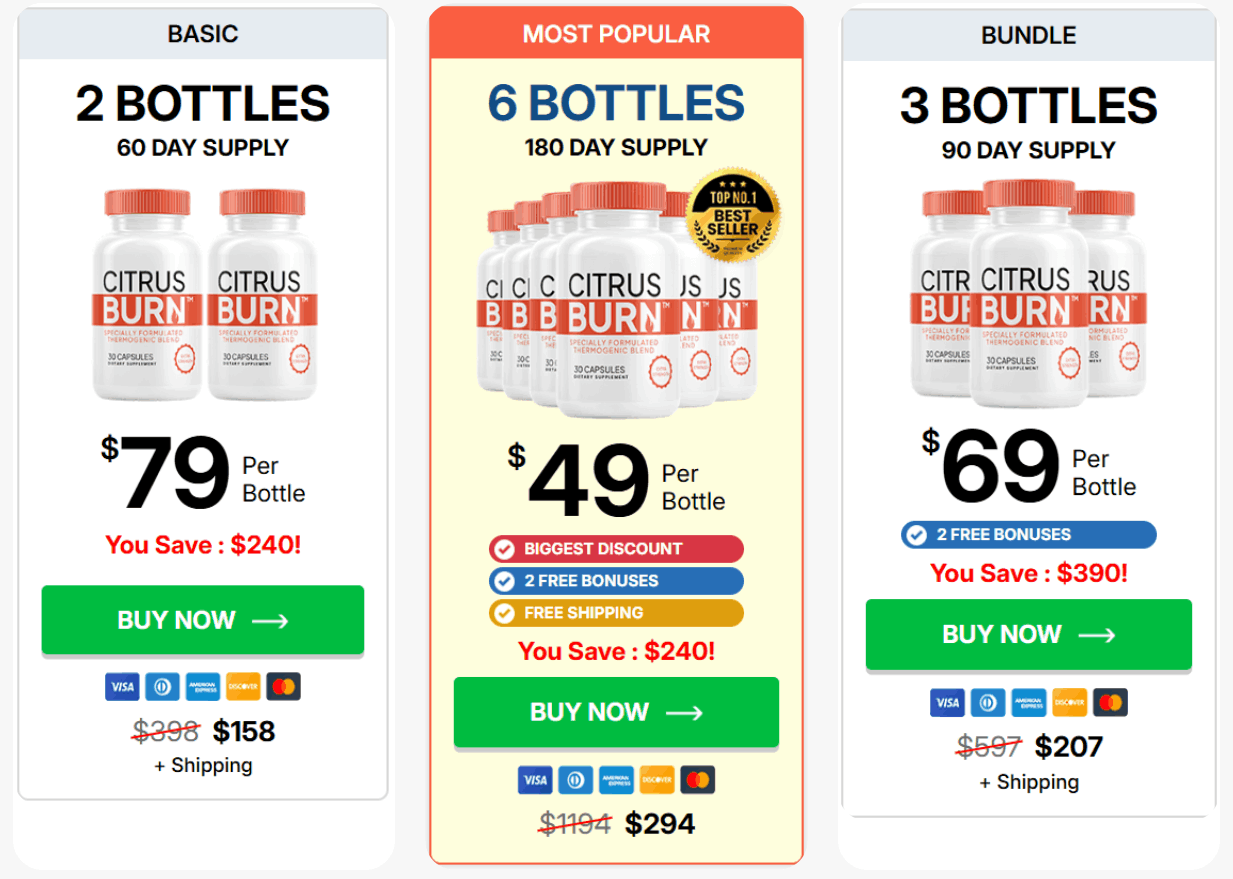Click Visa icon under Bundle plan
This screenshot has width=1233, height=879.
coord(947,702)
